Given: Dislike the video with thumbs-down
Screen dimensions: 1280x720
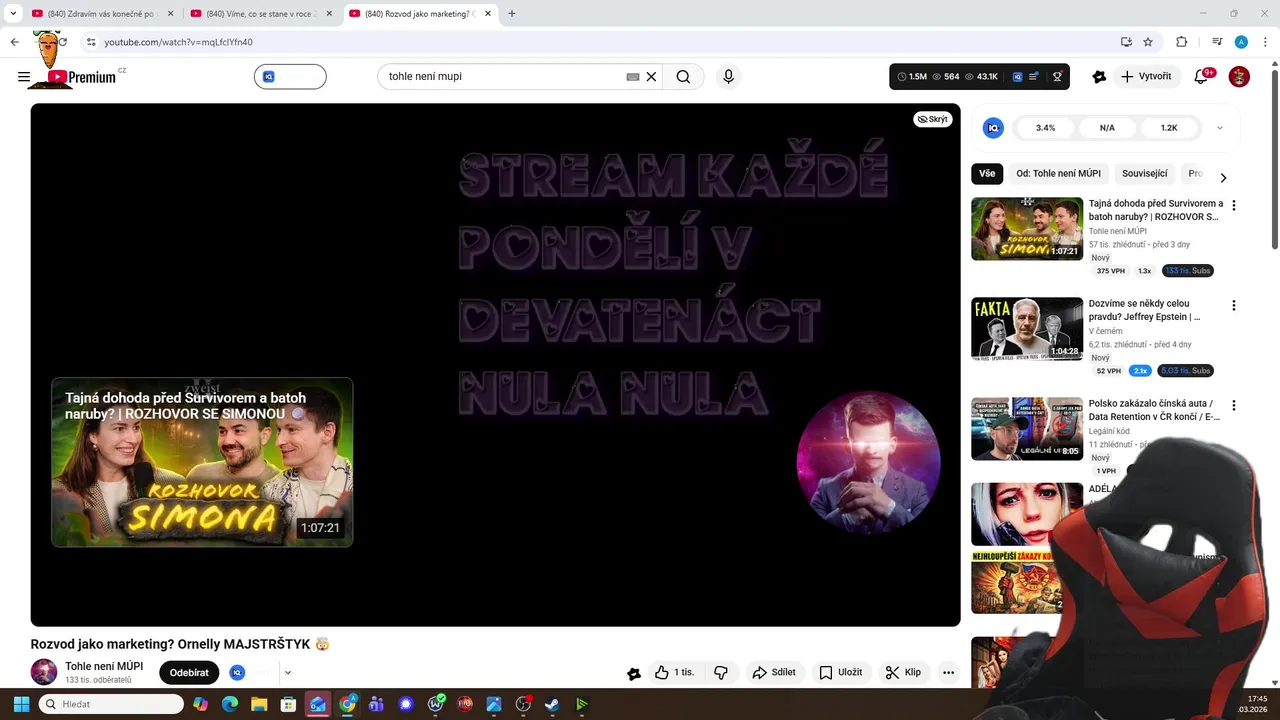Looking at the screenshot, I should point(721,672).
